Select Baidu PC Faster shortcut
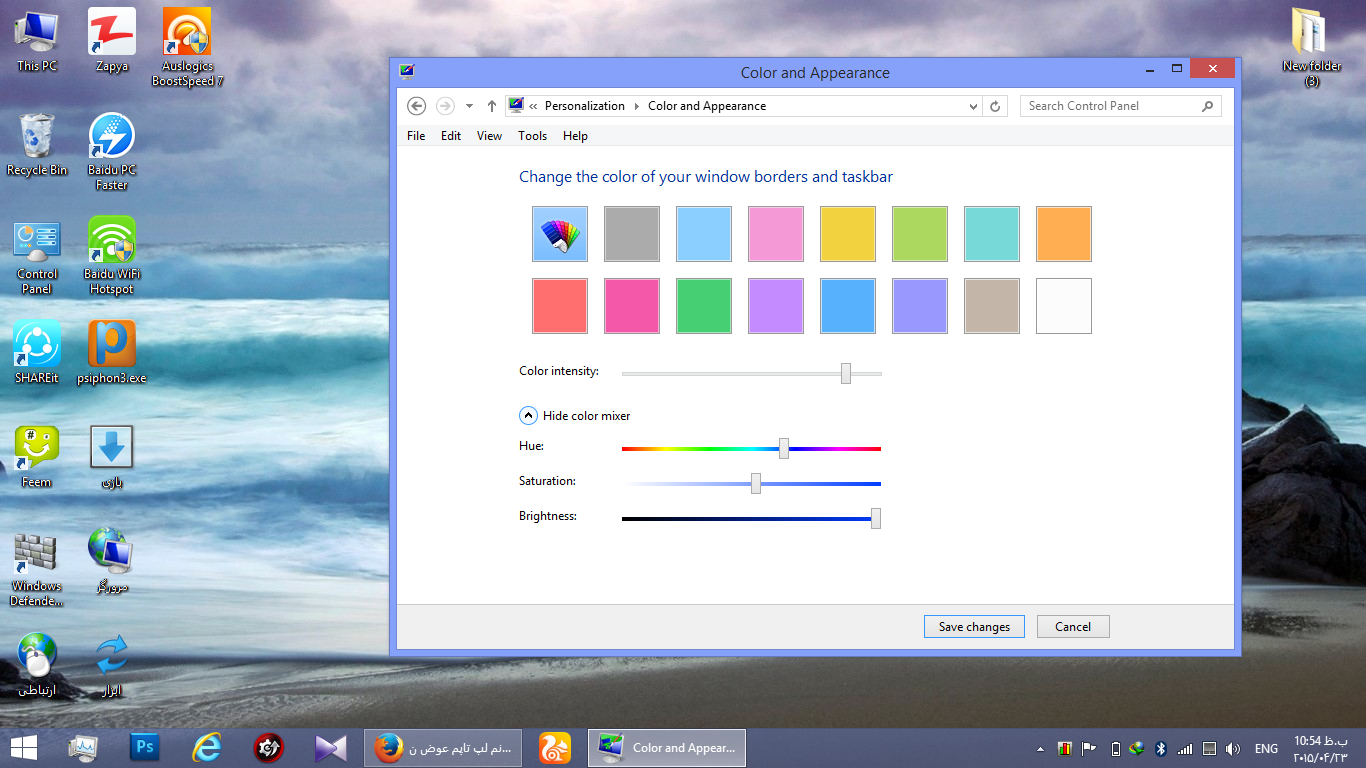The height and width of the screenshot is (768, 1366). click(x=112, y=151)
